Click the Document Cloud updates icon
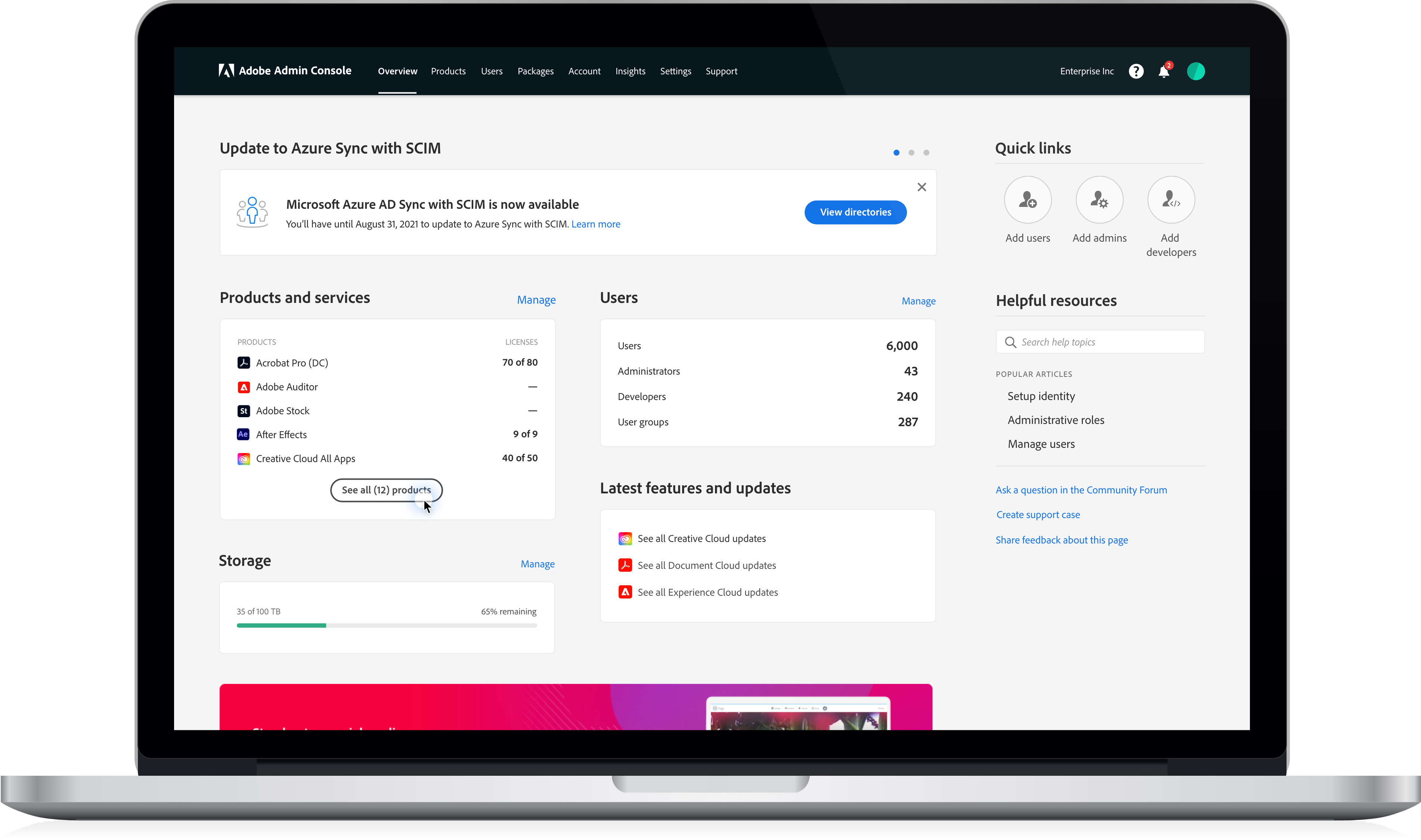1421x840 pixels. pyautogui.click(x=625, y=565)
